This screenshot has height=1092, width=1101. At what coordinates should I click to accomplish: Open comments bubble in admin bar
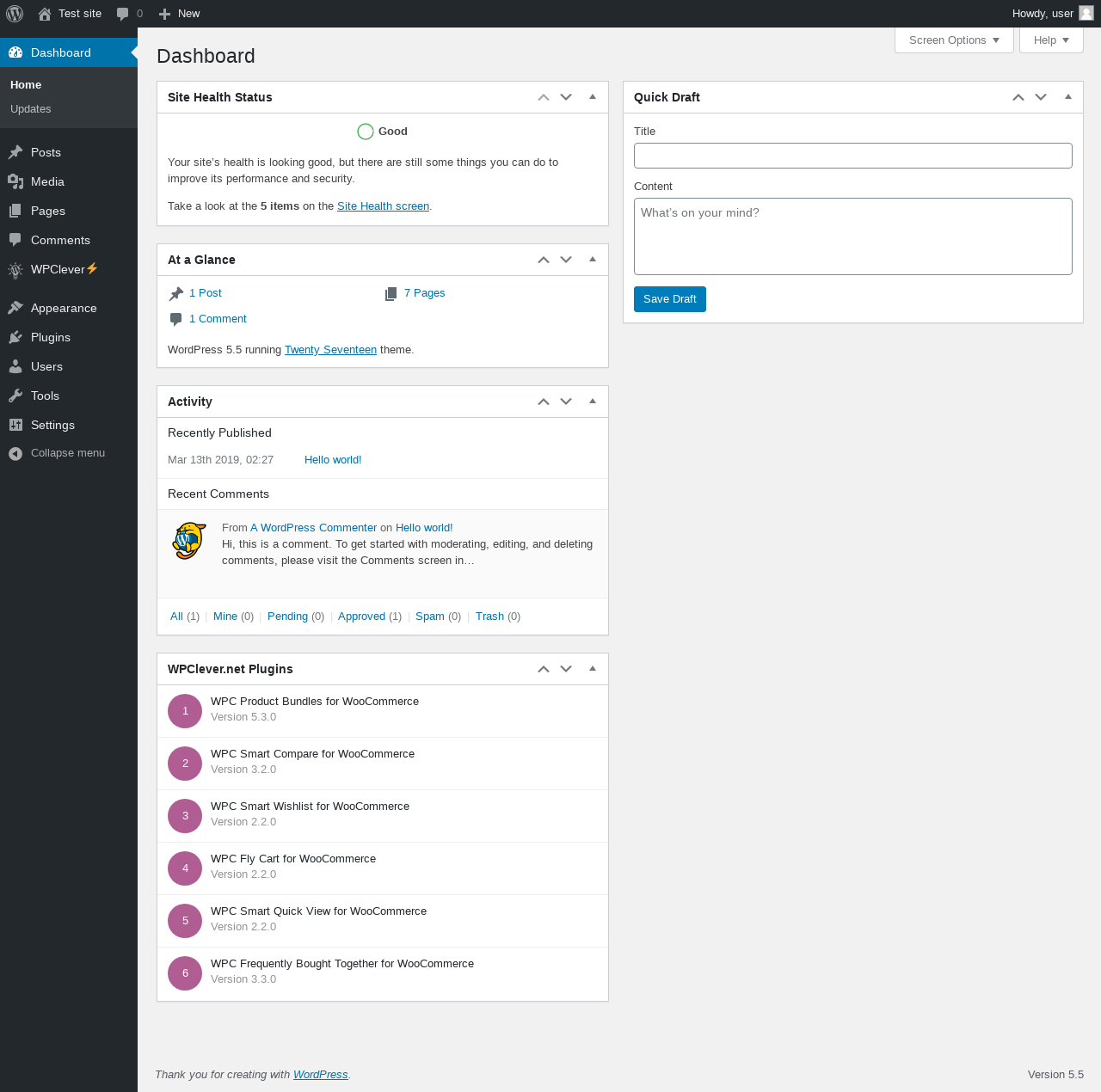pyautogui.click(x=123, y=14)
